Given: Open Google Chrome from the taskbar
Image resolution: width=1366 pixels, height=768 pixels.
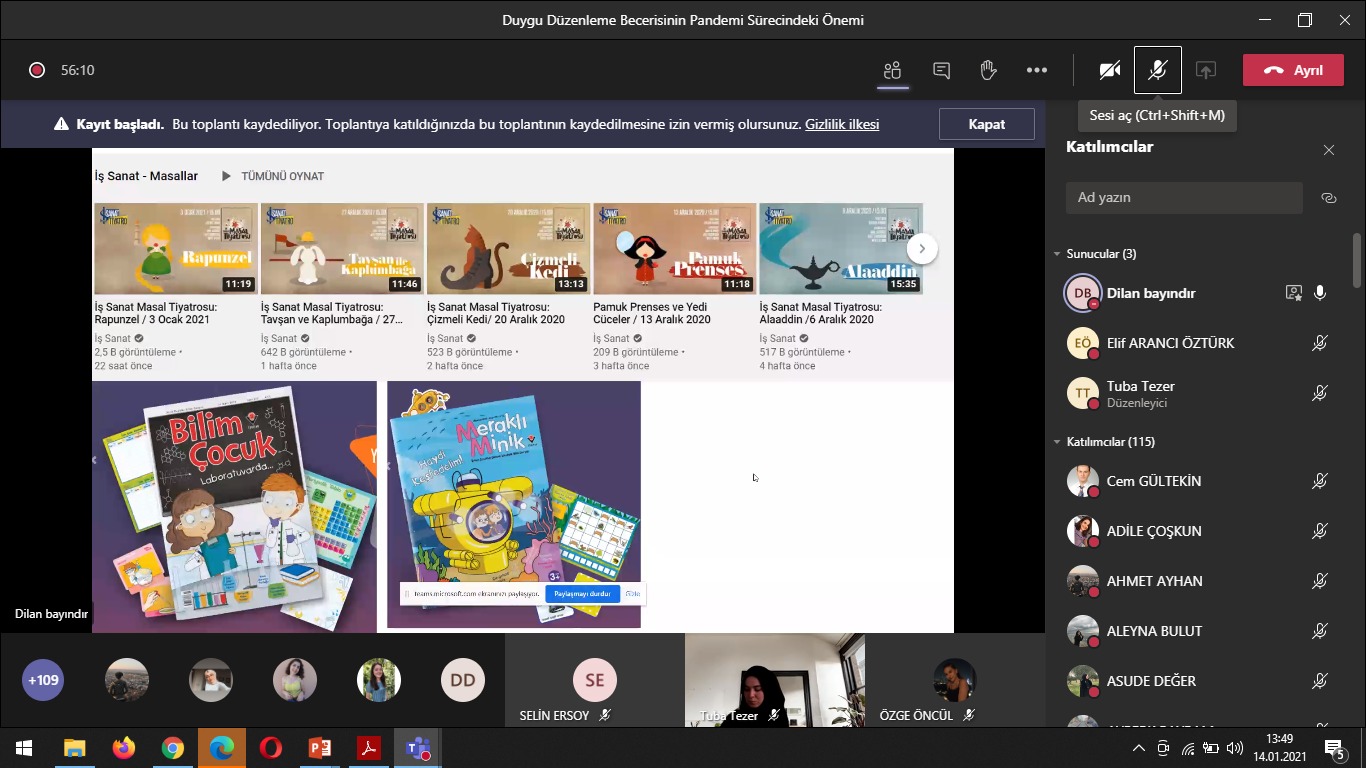Looking at the screenshot, I should (172, 748).
